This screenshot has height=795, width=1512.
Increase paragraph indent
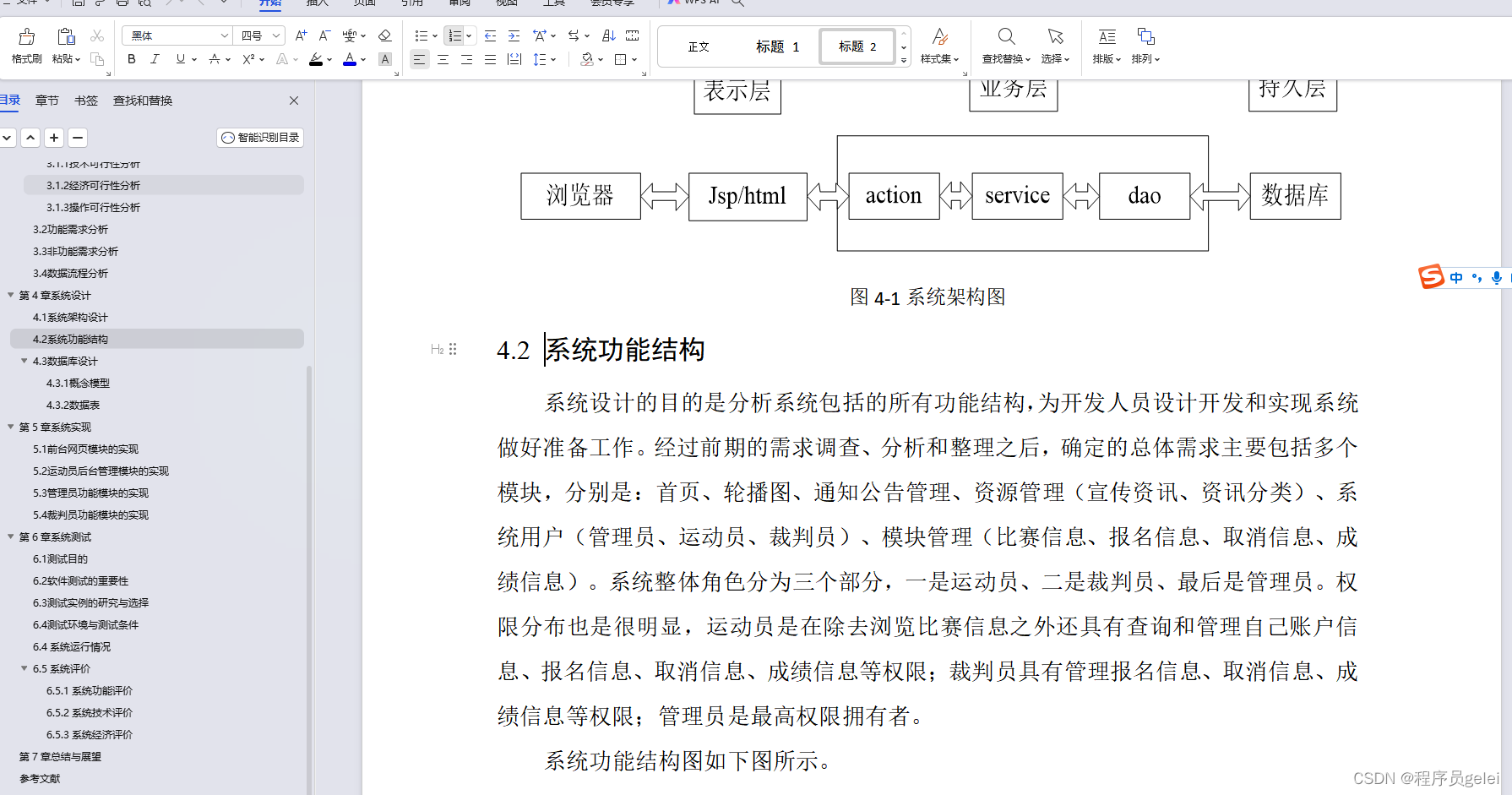(x=514, y=35)
